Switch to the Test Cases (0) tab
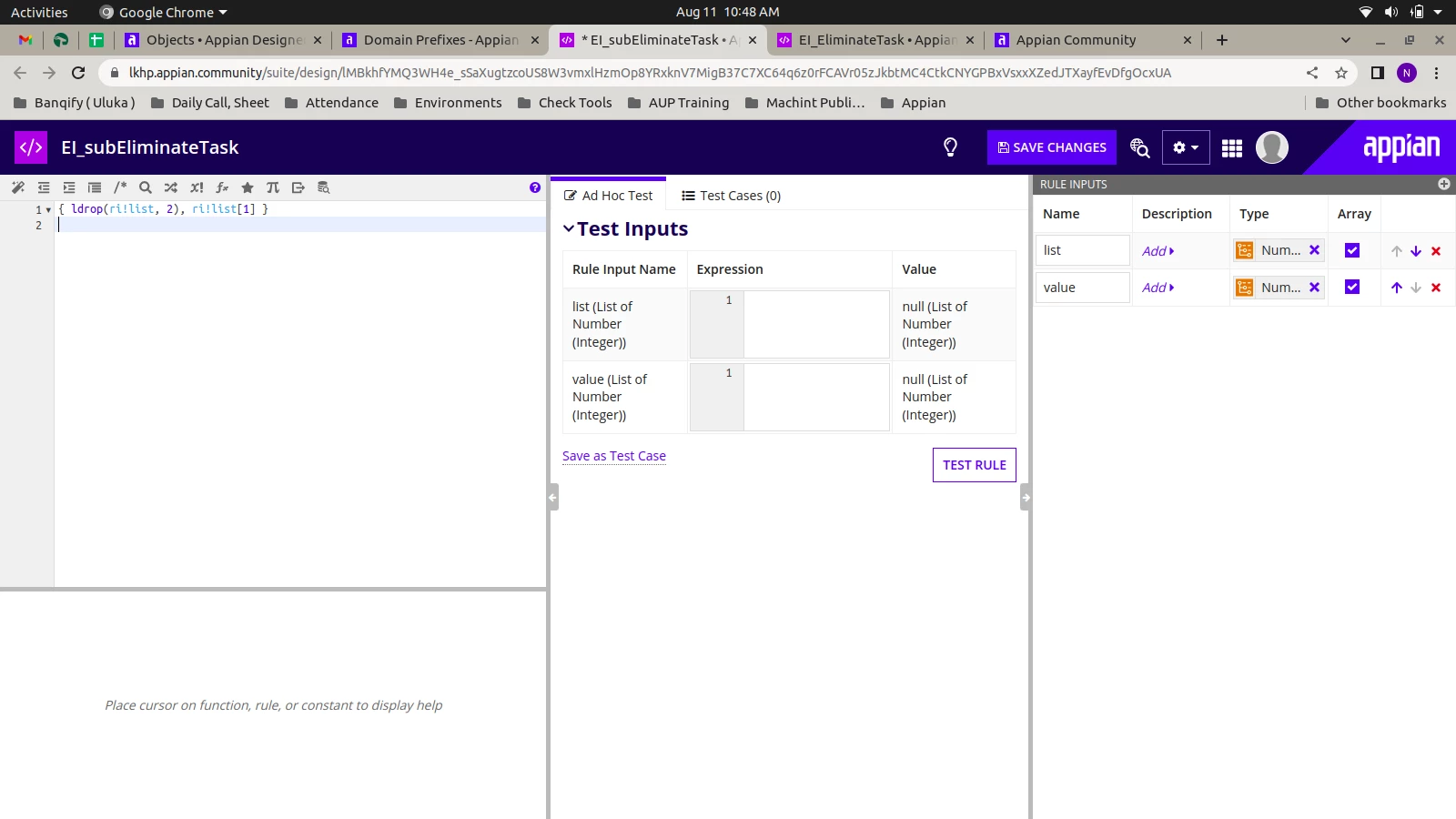1456x819 pixels. tap(732, 196)
